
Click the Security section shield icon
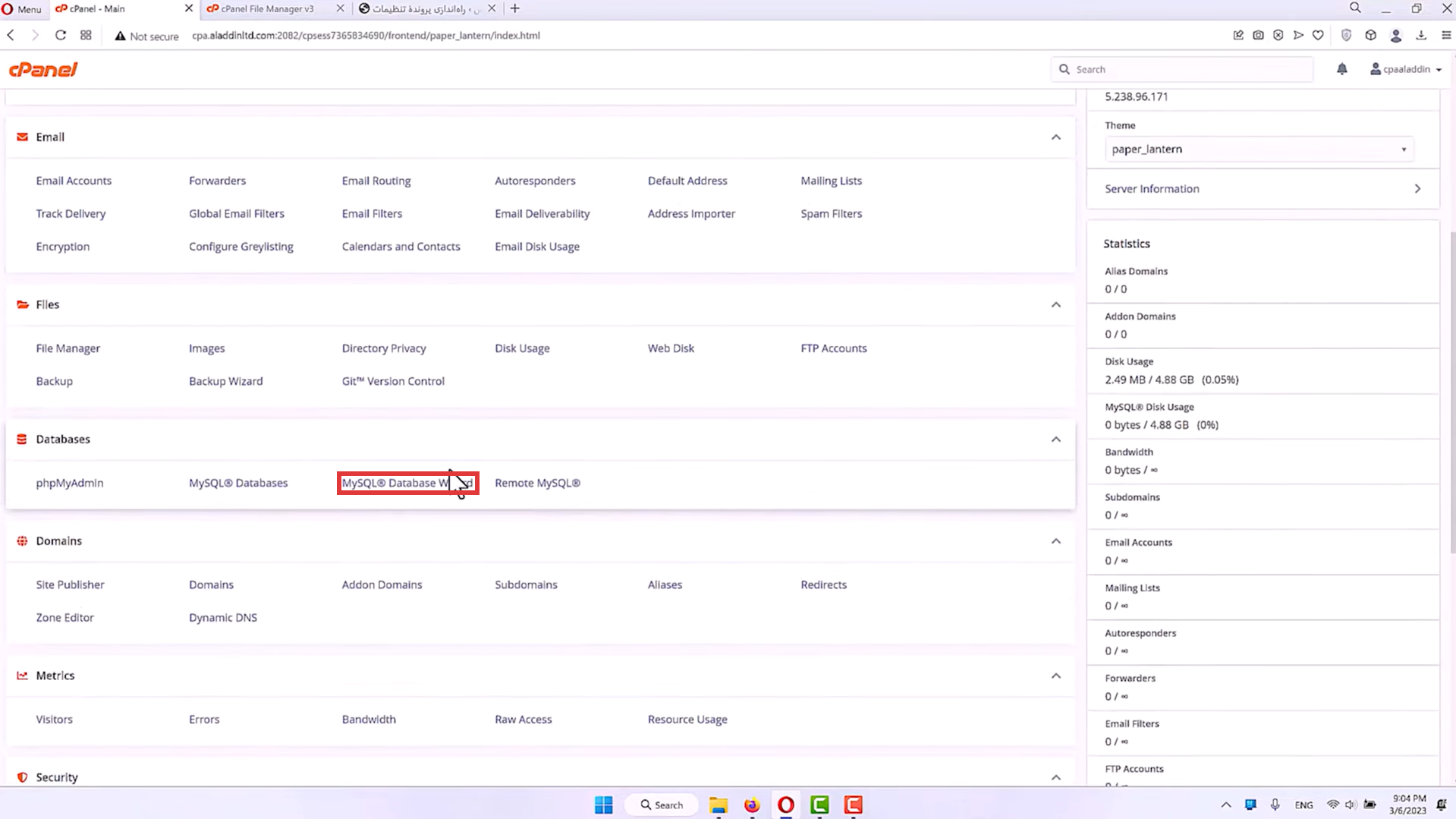pos(22,777)
